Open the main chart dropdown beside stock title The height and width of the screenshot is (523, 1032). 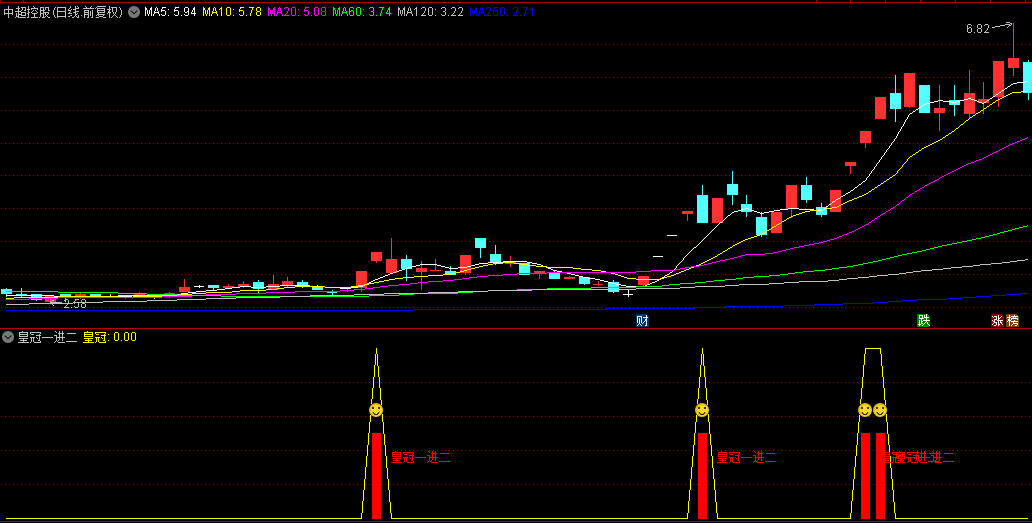[134, 13]
